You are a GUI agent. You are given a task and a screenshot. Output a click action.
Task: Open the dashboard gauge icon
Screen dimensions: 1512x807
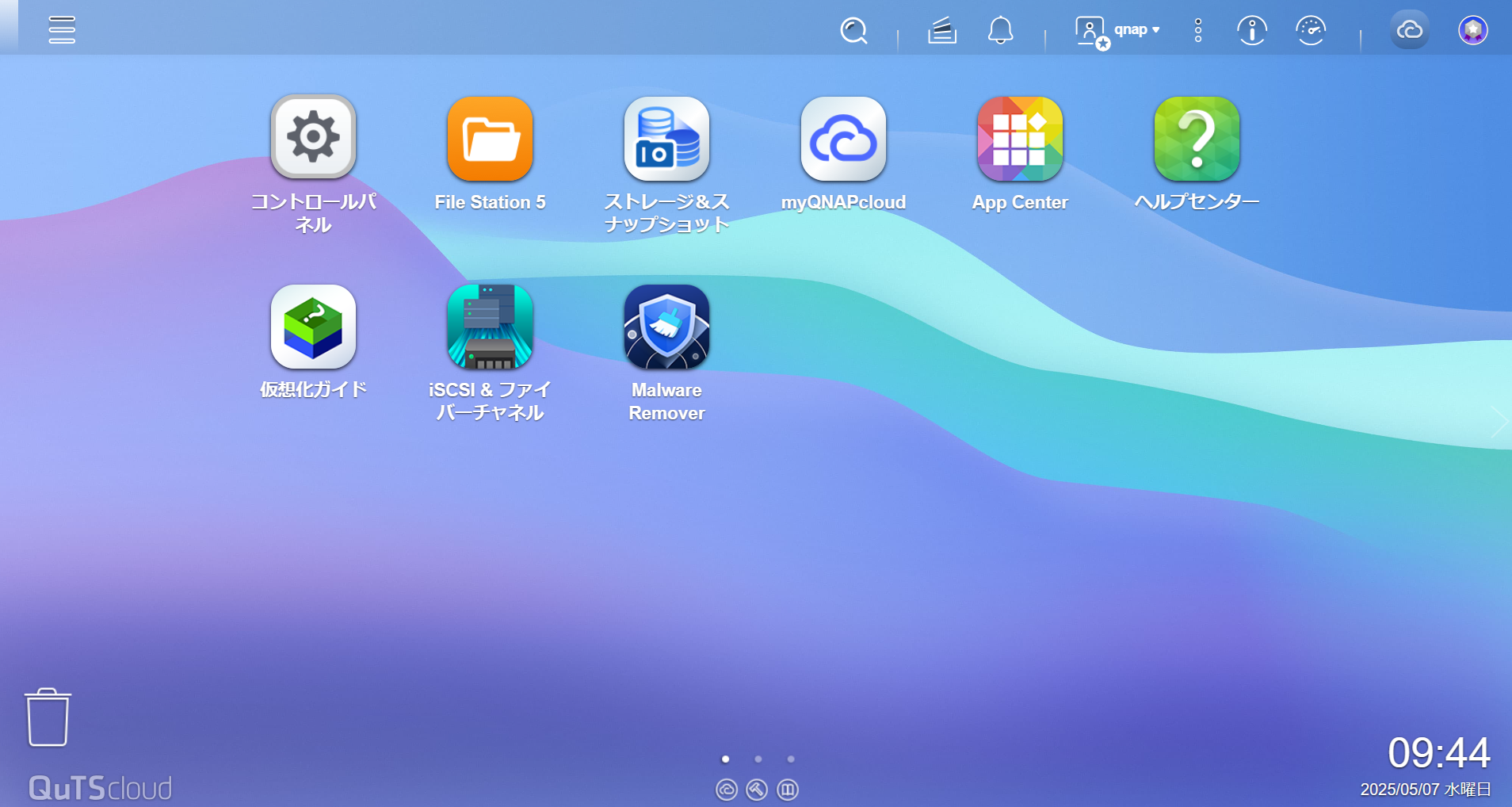[x=1311, y=31]
